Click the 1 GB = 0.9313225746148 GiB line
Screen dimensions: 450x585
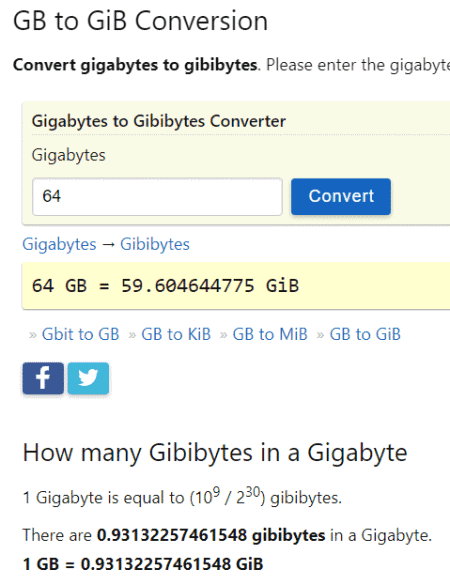tap(143, 564)
